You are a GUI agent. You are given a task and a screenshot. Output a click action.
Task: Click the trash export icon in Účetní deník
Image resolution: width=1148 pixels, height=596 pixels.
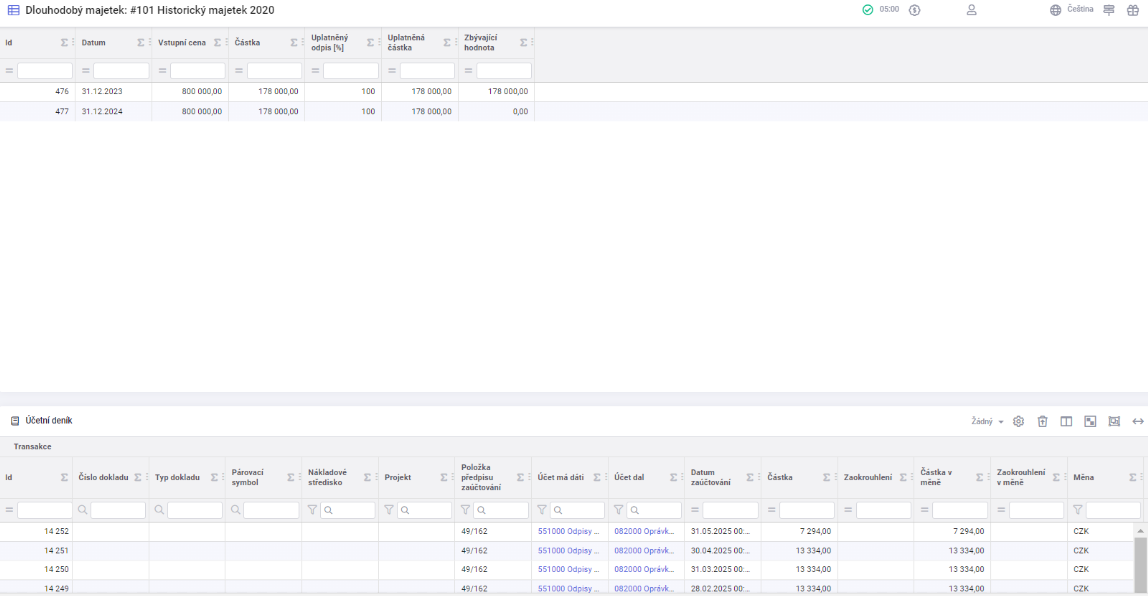[x=1043, y=421]
